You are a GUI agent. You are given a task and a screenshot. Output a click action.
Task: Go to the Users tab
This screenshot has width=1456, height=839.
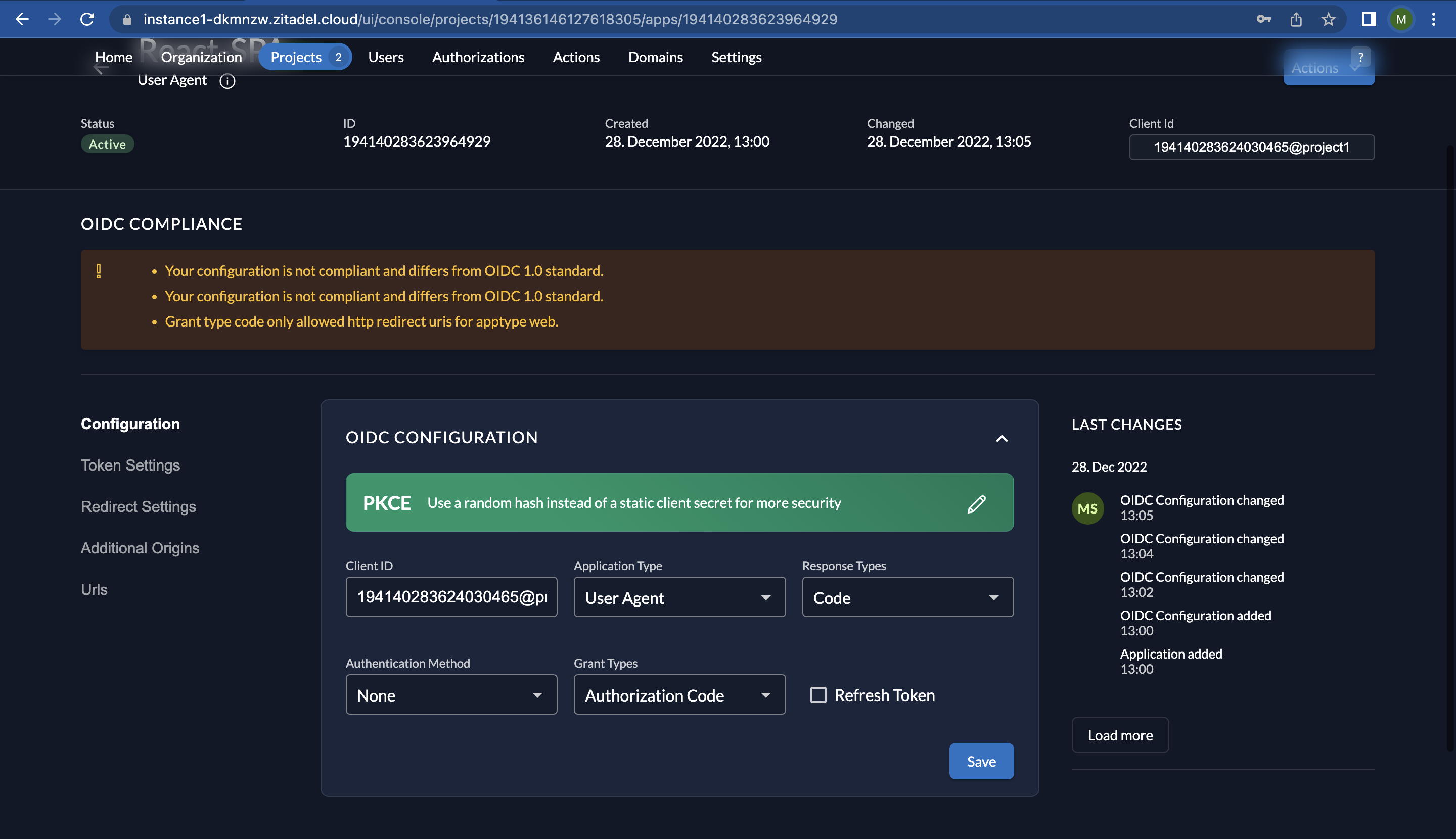(x=386, y=57)
